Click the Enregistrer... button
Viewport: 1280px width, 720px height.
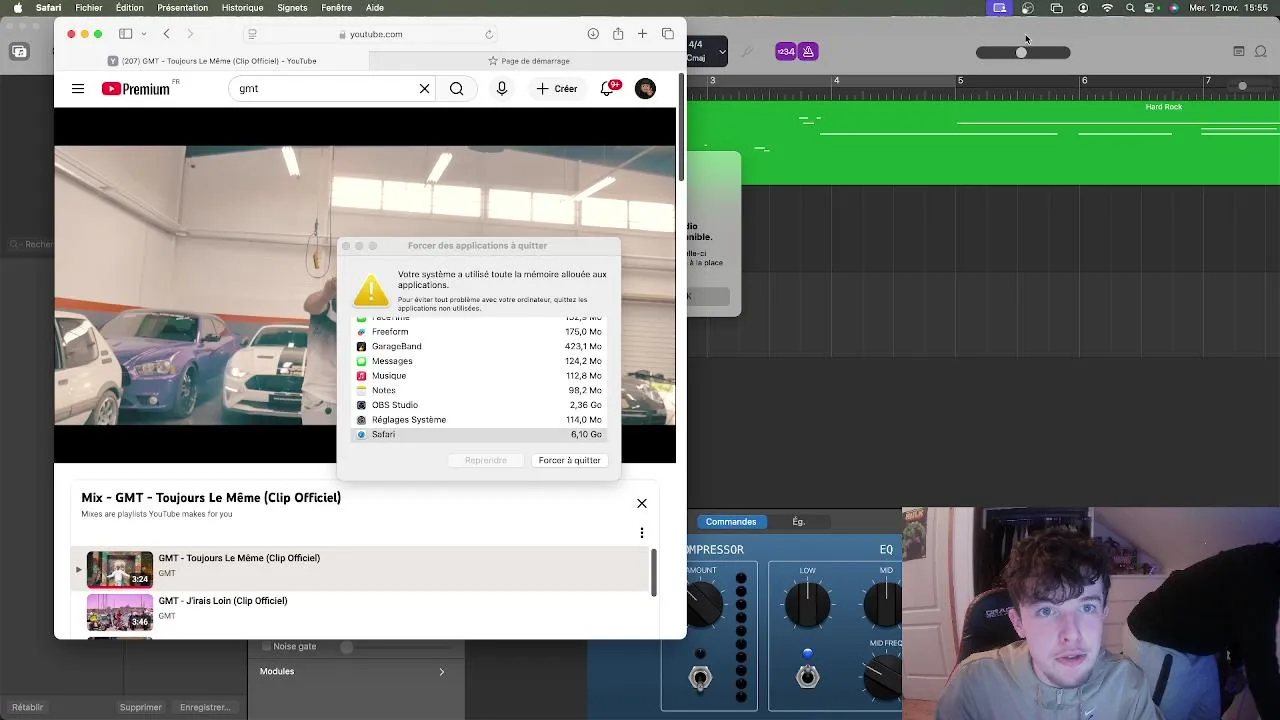tap(205, 707)
